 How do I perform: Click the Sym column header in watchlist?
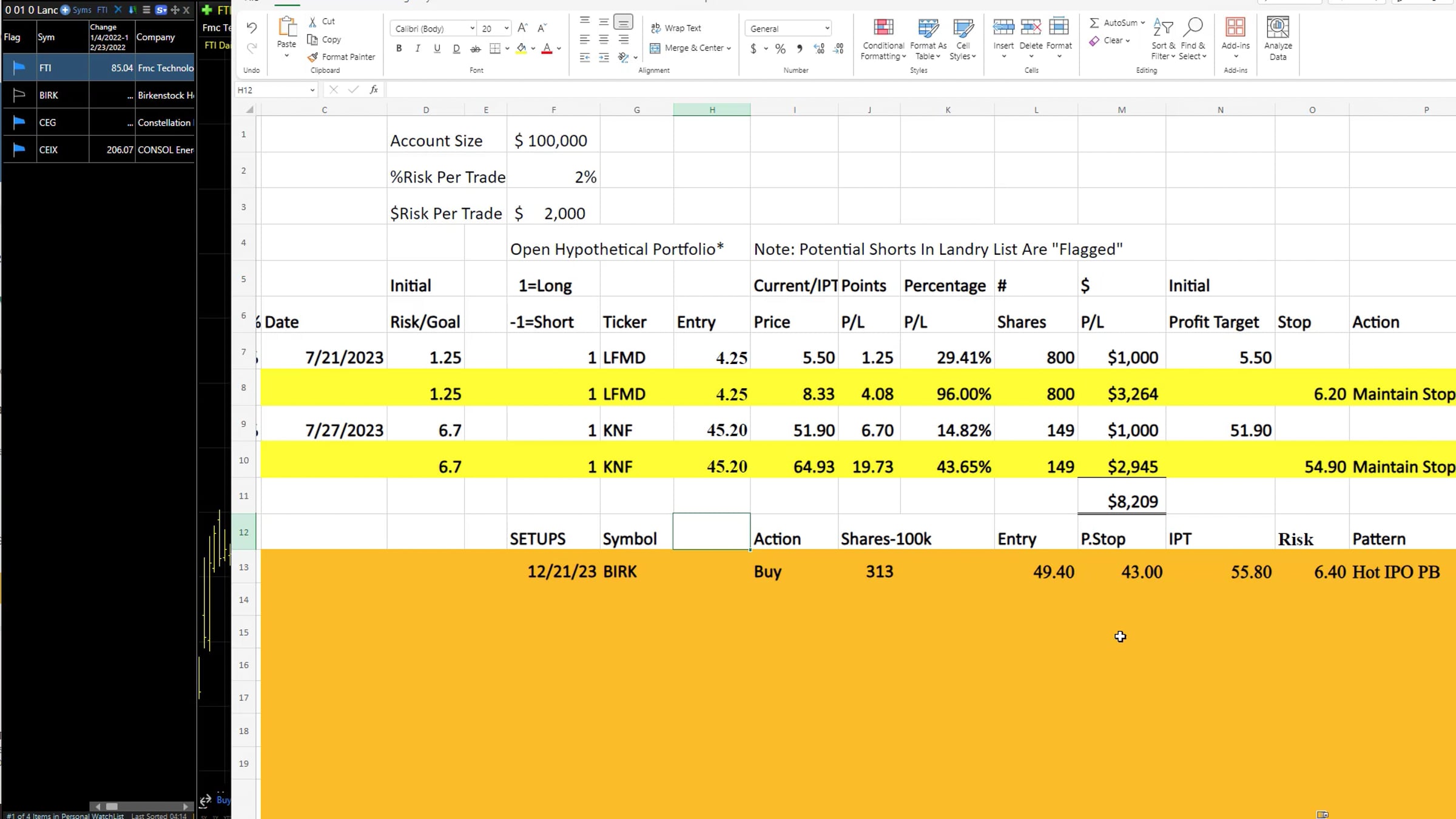tap(62, 37)
